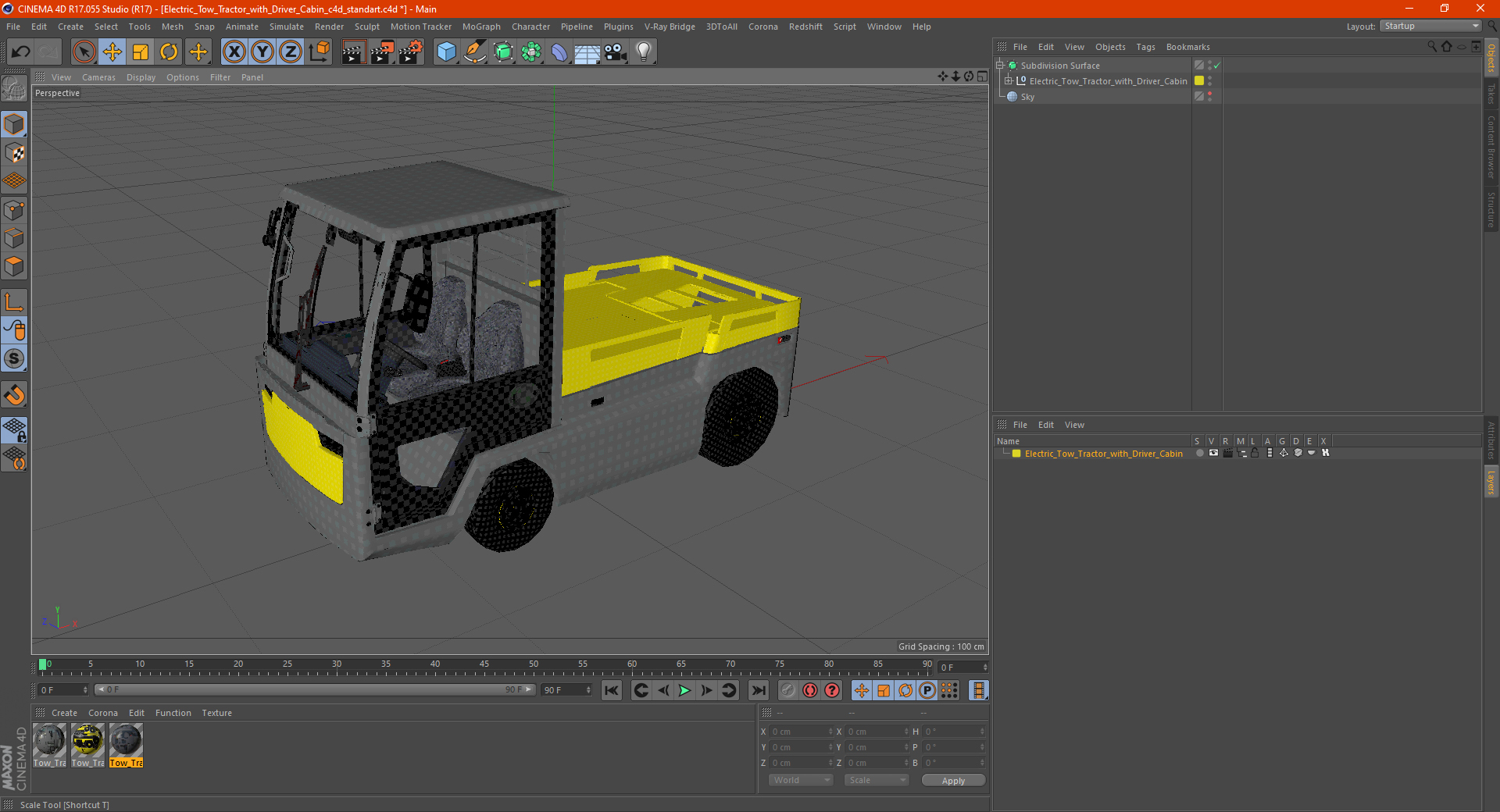1500x812 pixels.
Task: Click the Undo arrow icon
Action: pos(21,52)
